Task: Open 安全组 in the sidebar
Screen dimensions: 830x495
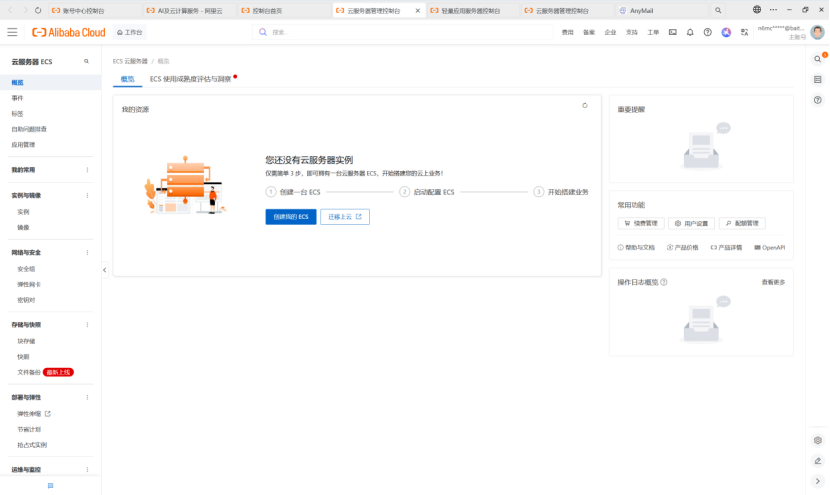Action: tap(26, 268)
